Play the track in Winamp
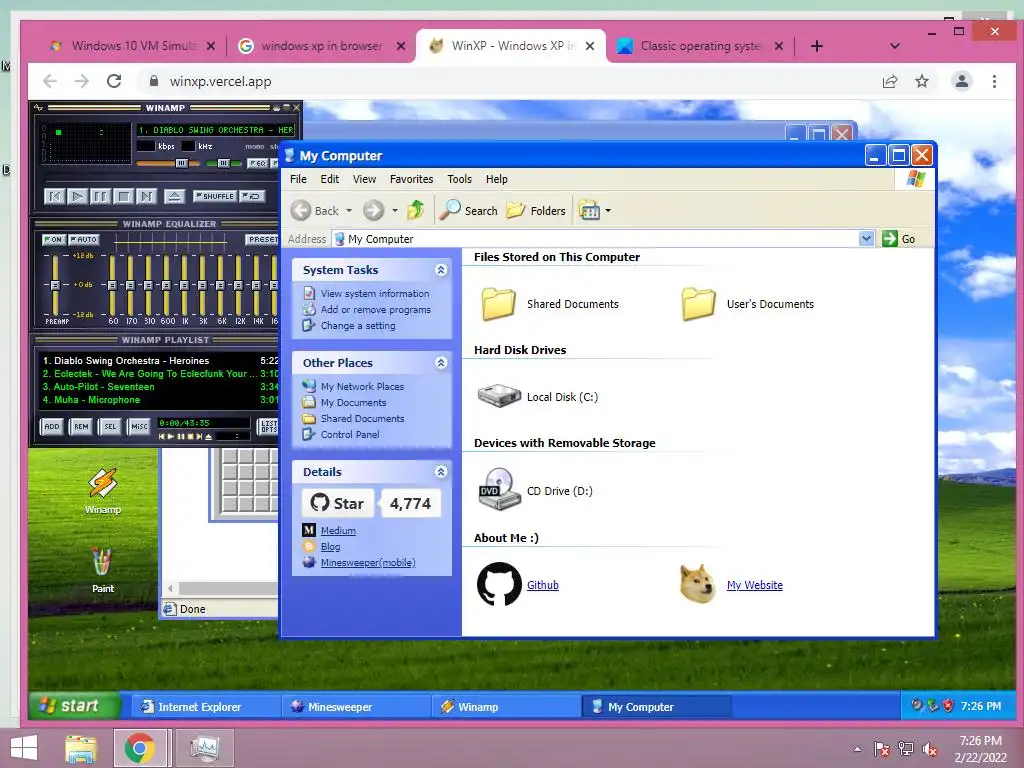1024x768 pixels. click(78, 196)
